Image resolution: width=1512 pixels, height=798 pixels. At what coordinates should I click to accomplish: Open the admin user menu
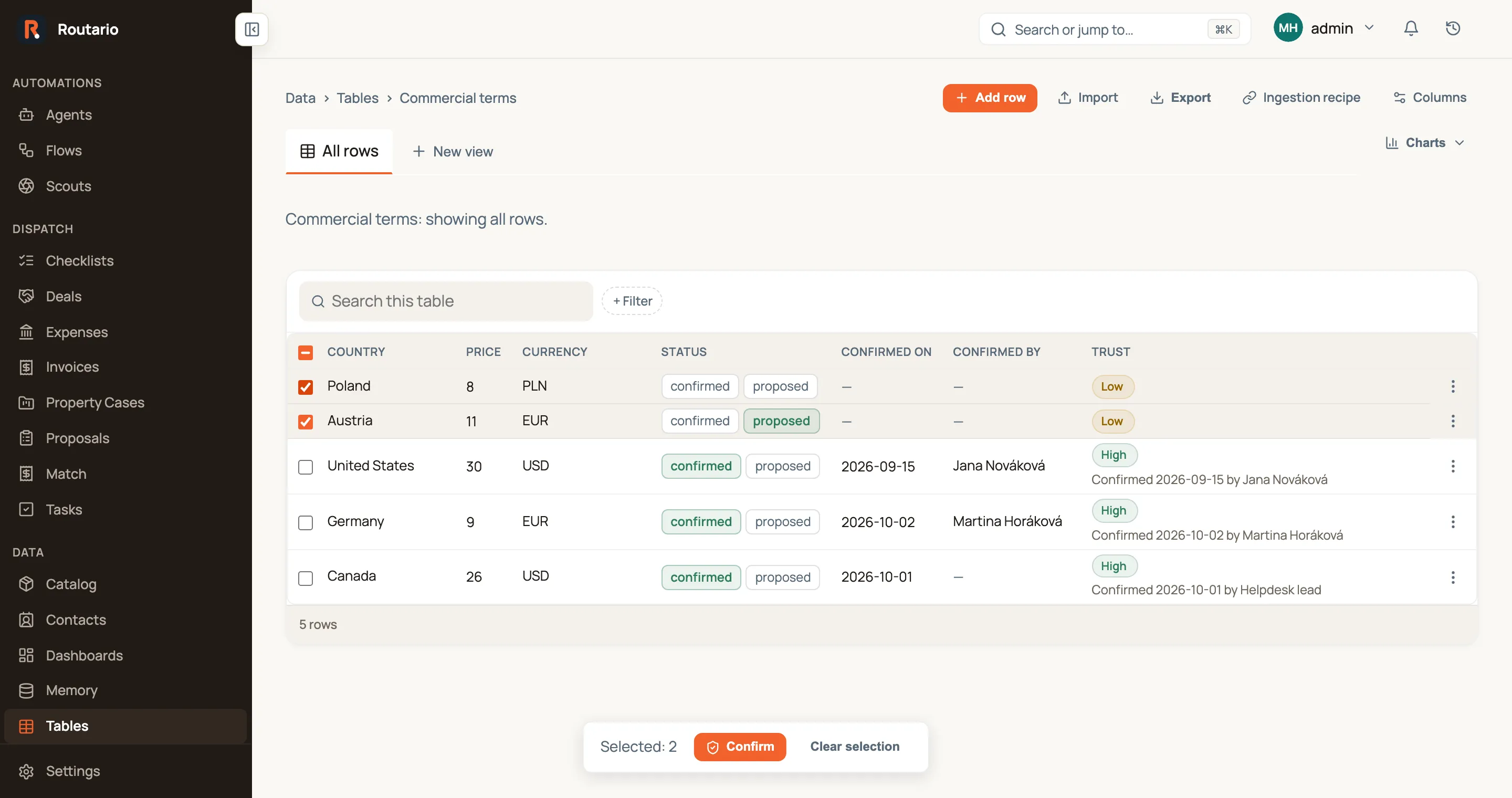pyautogui.click(x=1324, y=28)
